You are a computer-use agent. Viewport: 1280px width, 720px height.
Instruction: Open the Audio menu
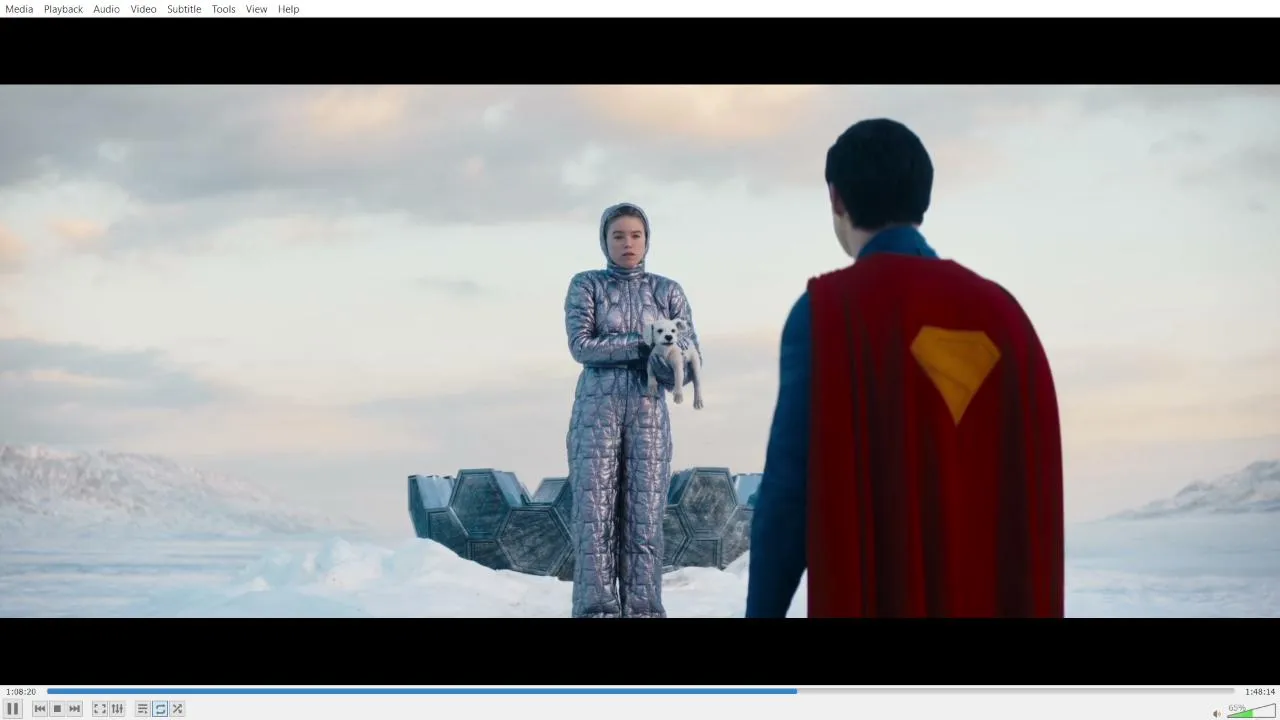tap(107, 9)
